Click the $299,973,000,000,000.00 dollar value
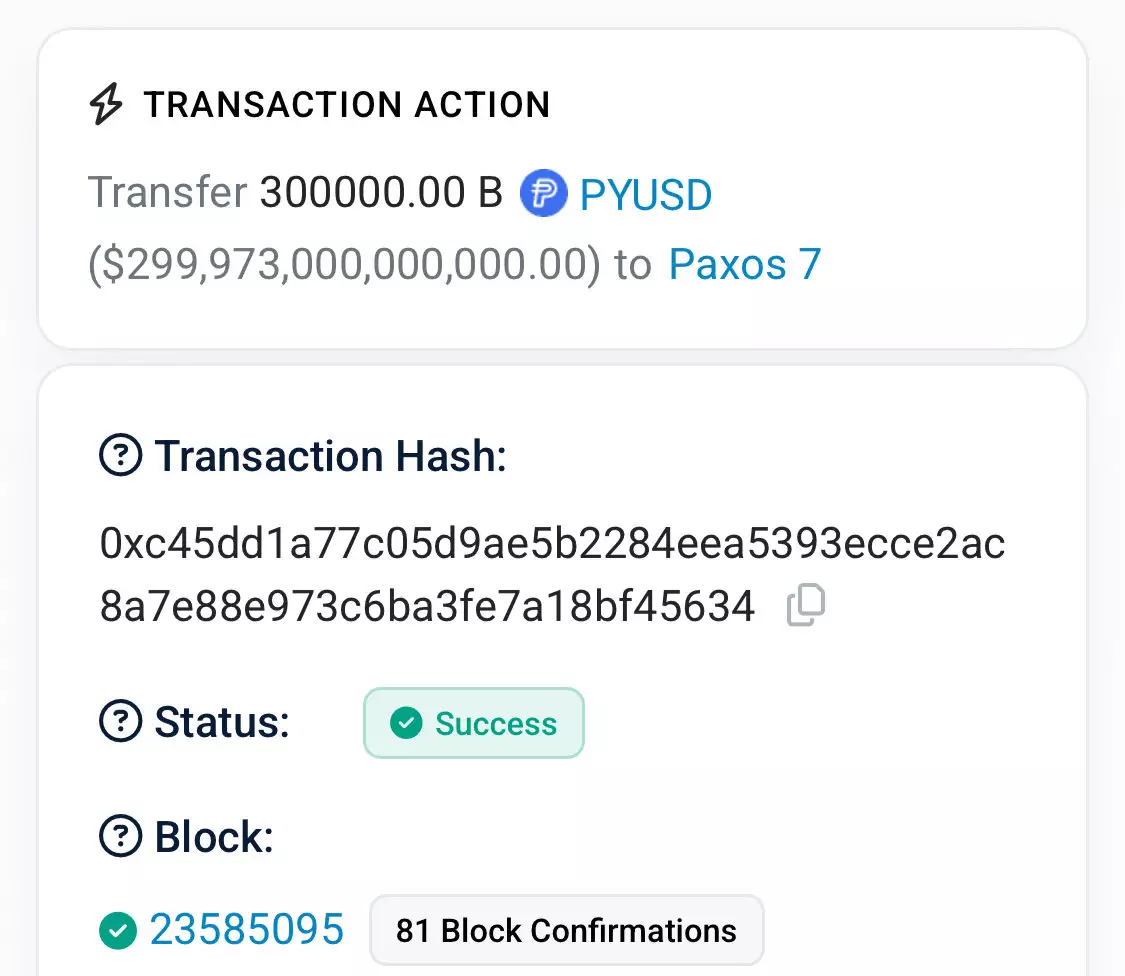1125x976 pixels. [344, 265]
